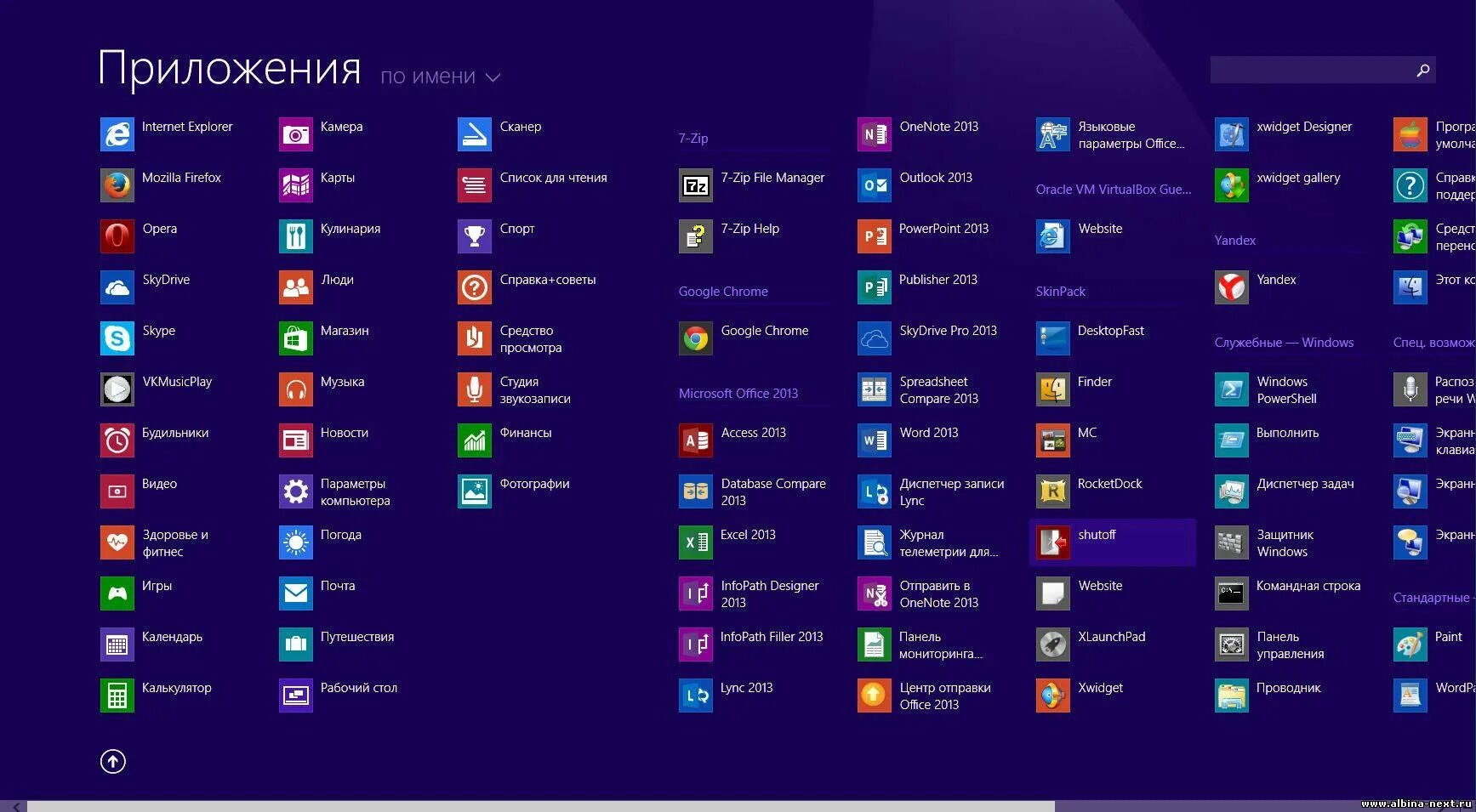Select the SkinPack group header
Screen dimensions: 1476x812
(x=1060, y=292)
